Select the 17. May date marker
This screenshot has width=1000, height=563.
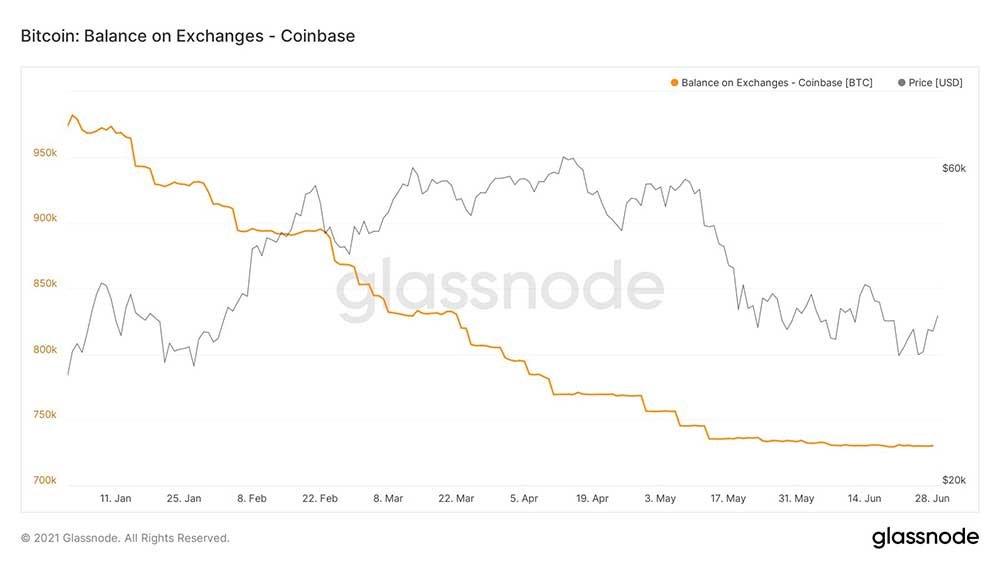click(729, 497)
